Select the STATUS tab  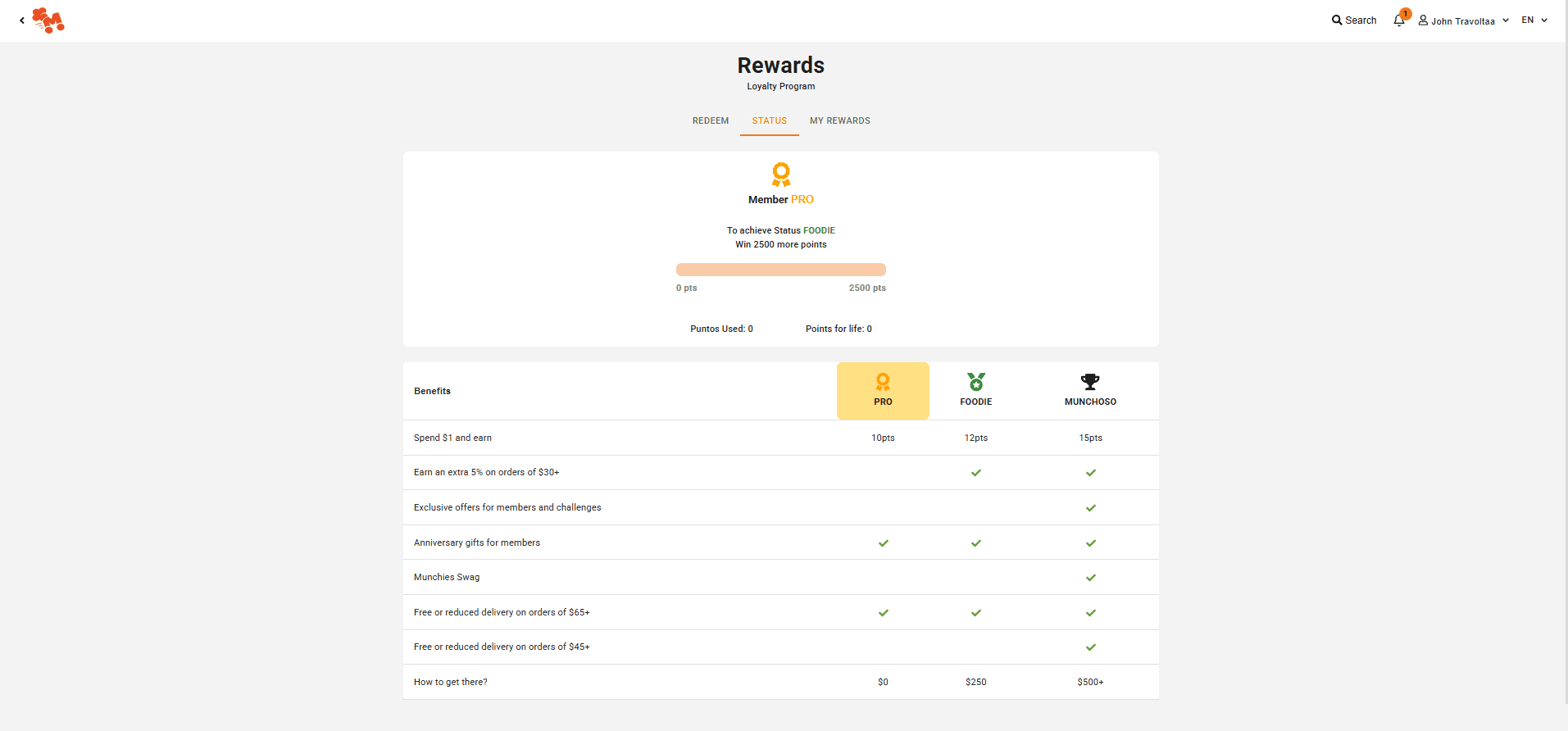click(770, 120)
